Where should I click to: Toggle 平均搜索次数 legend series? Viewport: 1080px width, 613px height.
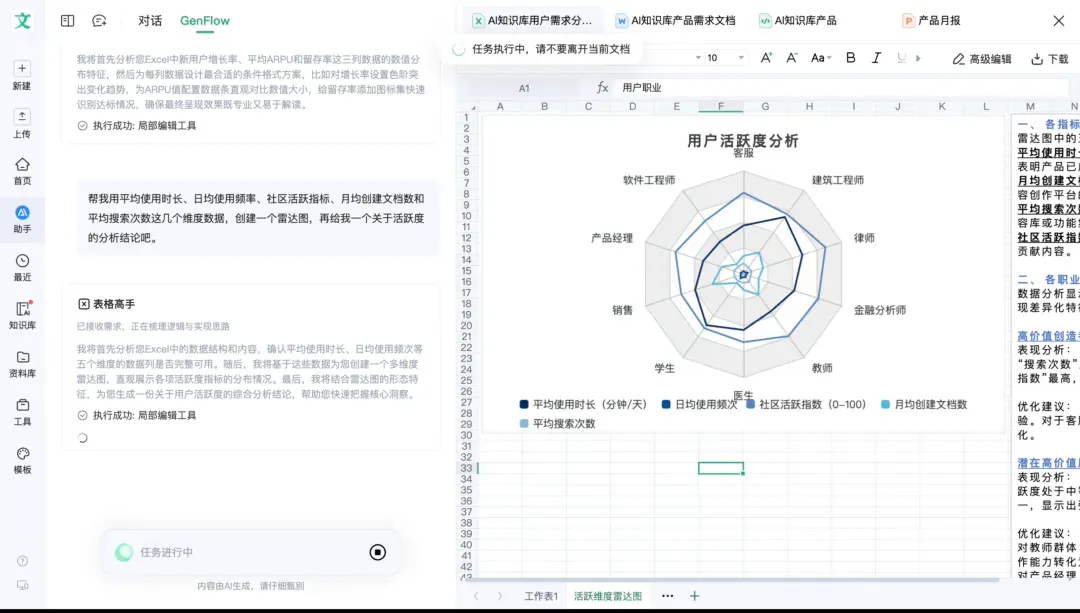pyautogui.click(x=557, y=424)
